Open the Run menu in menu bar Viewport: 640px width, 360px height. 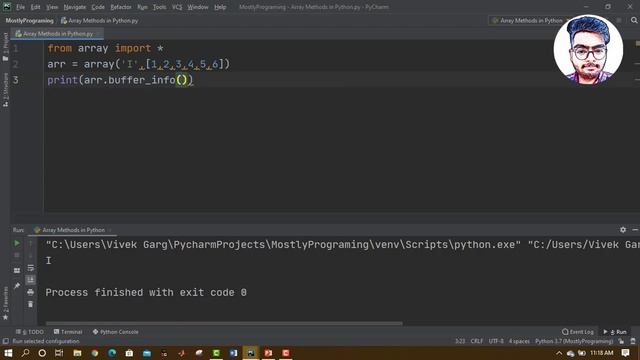coord(142,7)
